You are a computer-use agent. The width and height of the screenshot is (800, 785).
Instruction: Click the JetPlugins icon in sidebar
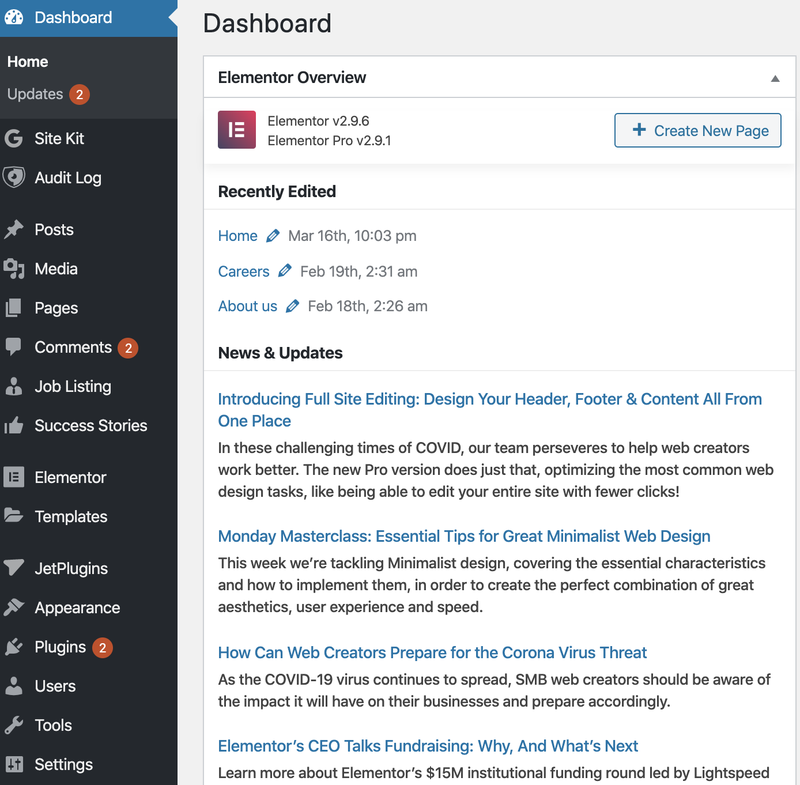tap(14, 567)
